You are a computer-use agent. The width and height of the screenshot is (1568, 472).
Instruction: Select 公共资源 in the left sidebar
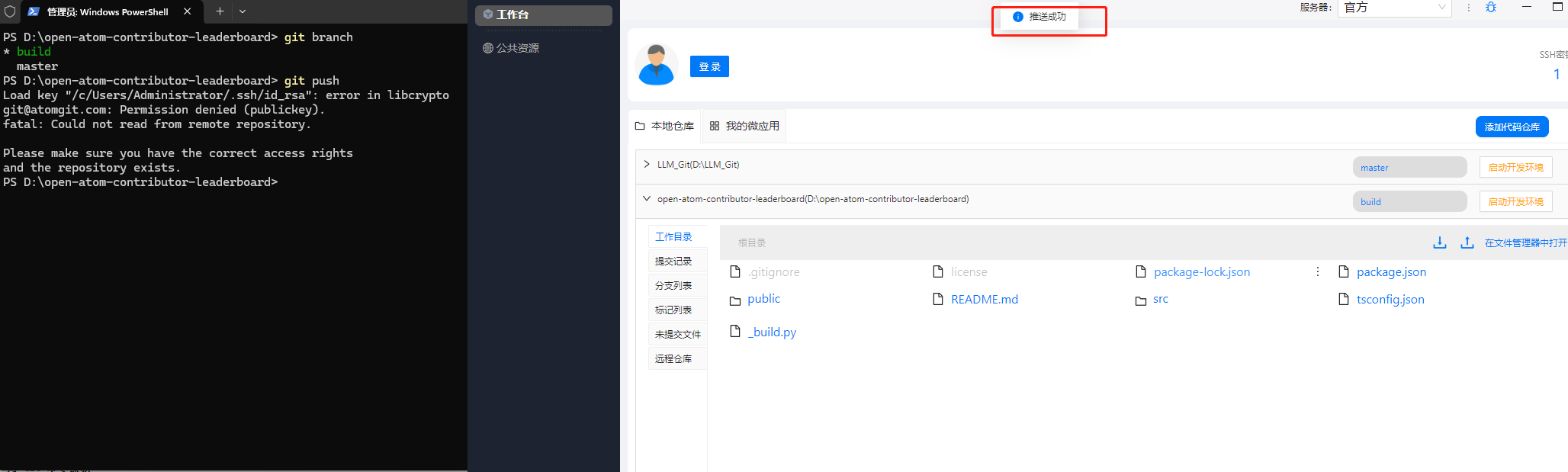(x=511, y=48)
